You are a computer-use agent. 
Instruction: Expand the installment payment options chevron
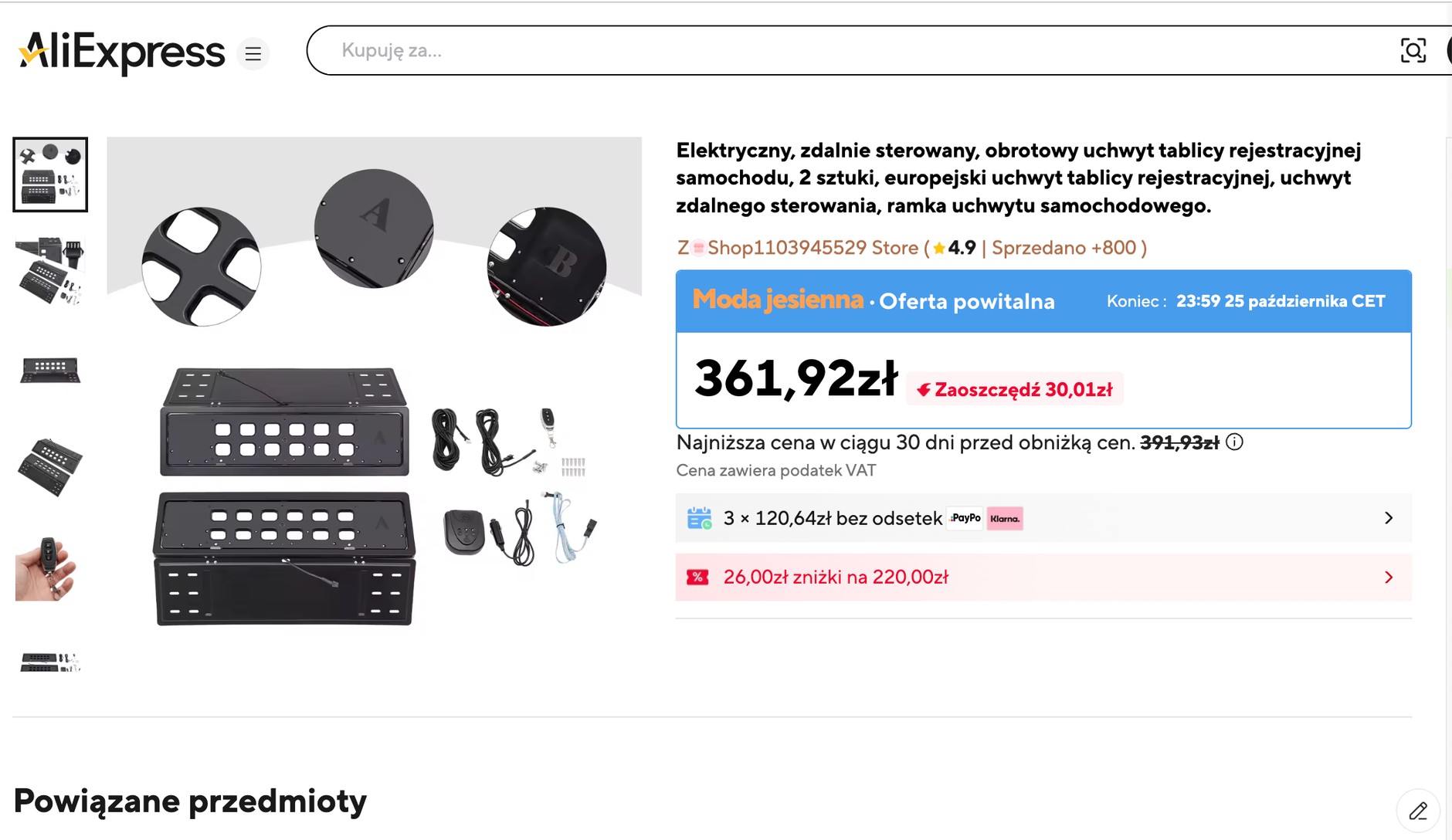(x=1389, y=518)
